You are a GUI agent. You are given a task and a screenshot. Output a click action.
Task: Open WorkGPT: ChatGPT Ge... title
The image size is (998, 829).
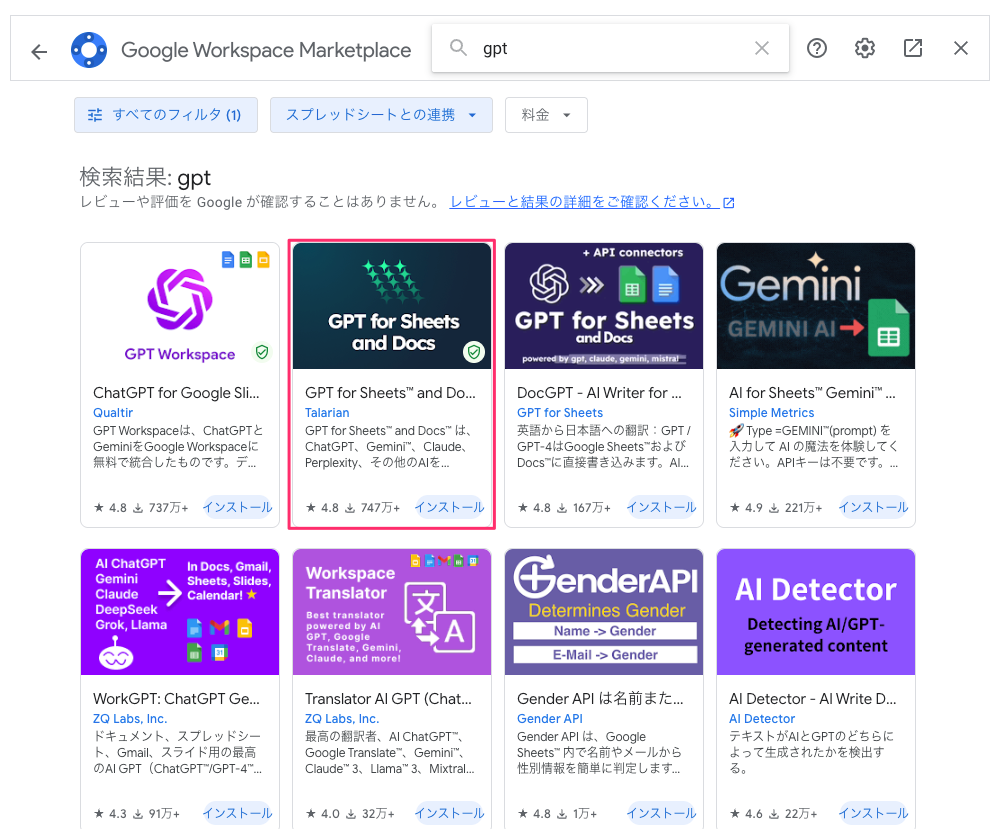176,698
